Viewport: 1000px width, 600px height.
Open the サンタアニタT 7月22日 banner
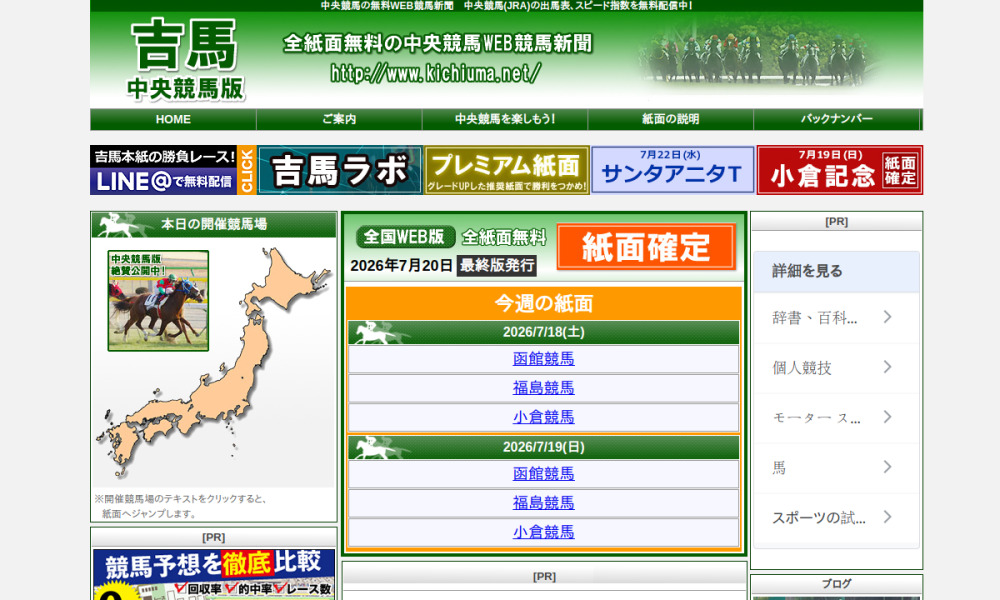tap(673, 170)
